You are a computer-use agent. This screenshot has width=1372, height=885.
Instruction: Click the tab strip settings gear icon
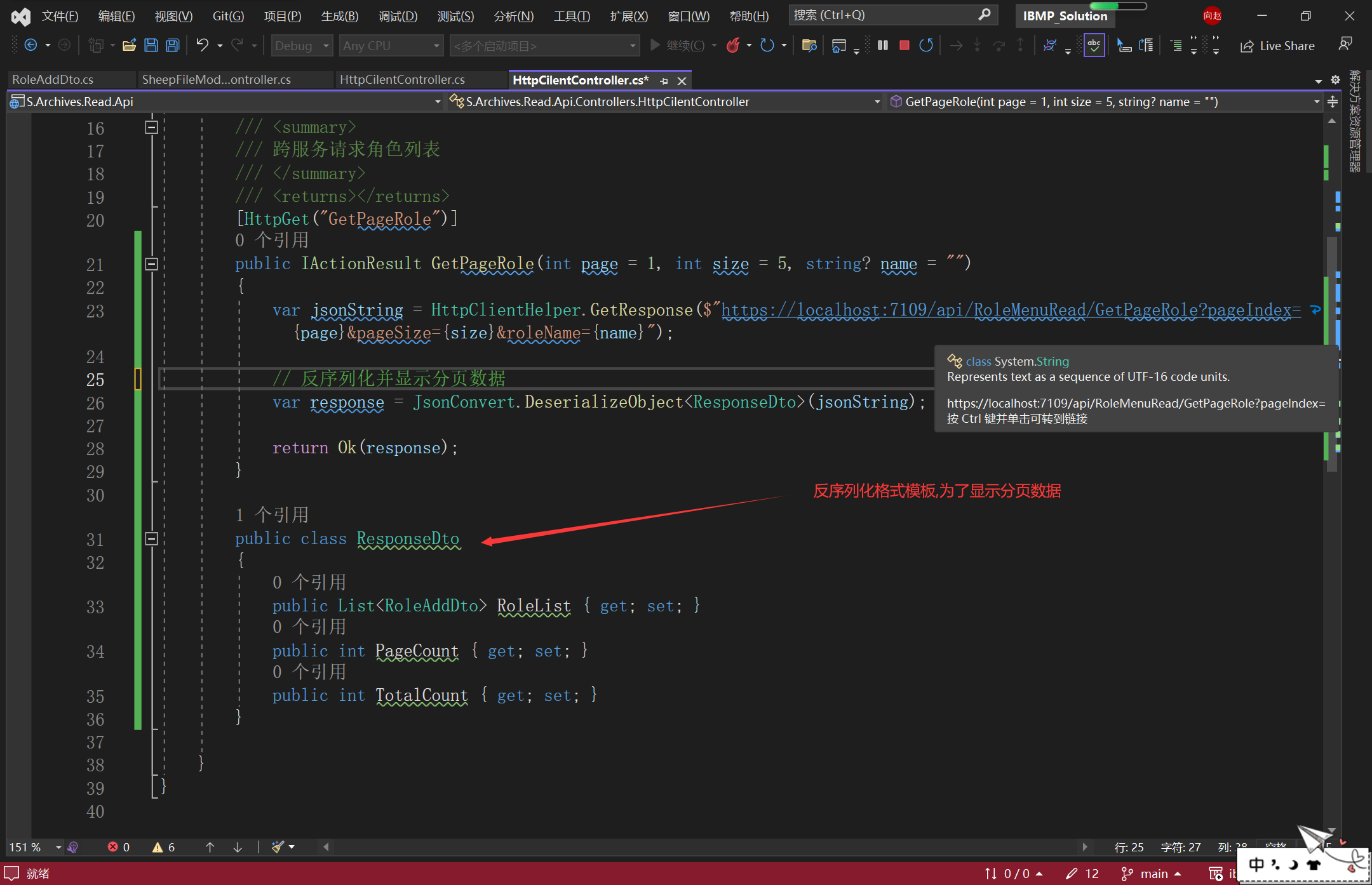click(x=1335, y=80)
